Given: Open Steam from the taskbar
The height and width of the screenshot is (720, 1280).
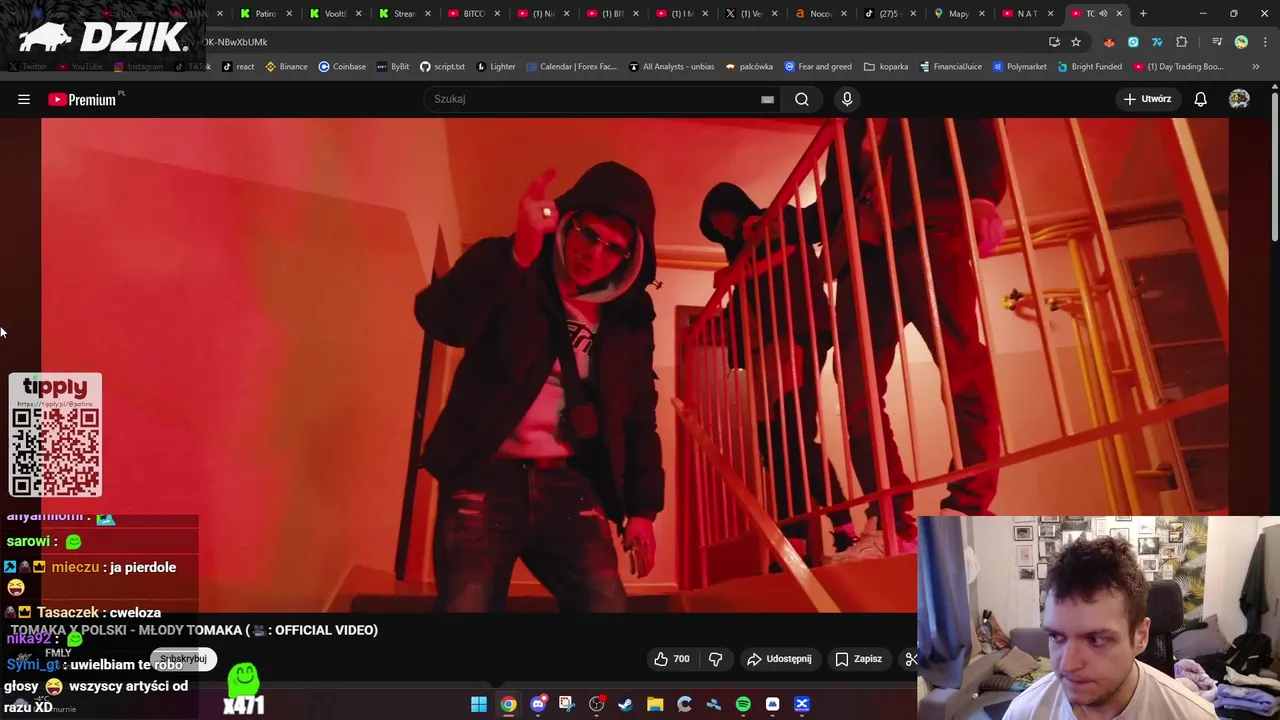Looking at the screenshot, I should pos(626,704).
